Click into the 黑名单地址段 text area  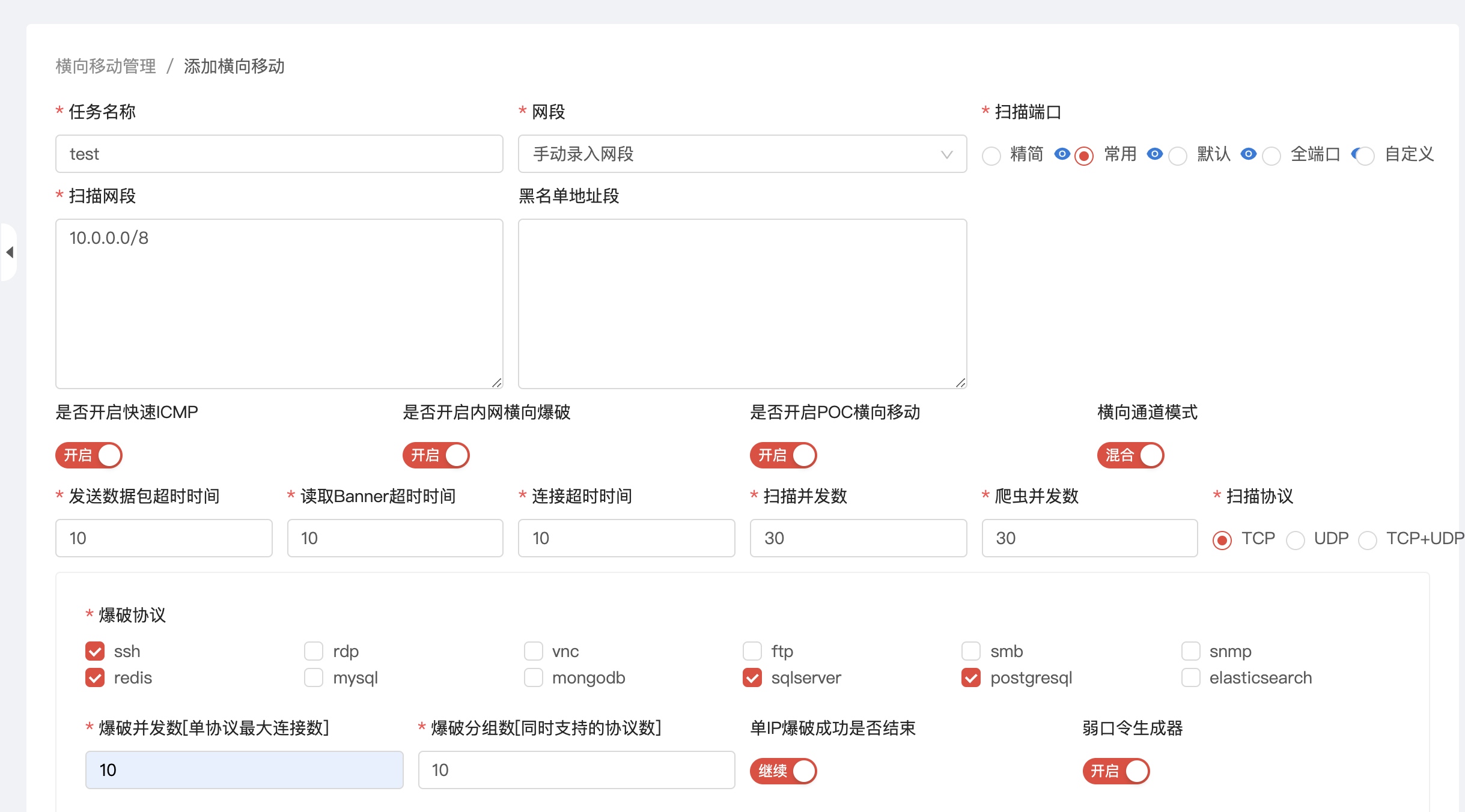[x=742, y=303]
